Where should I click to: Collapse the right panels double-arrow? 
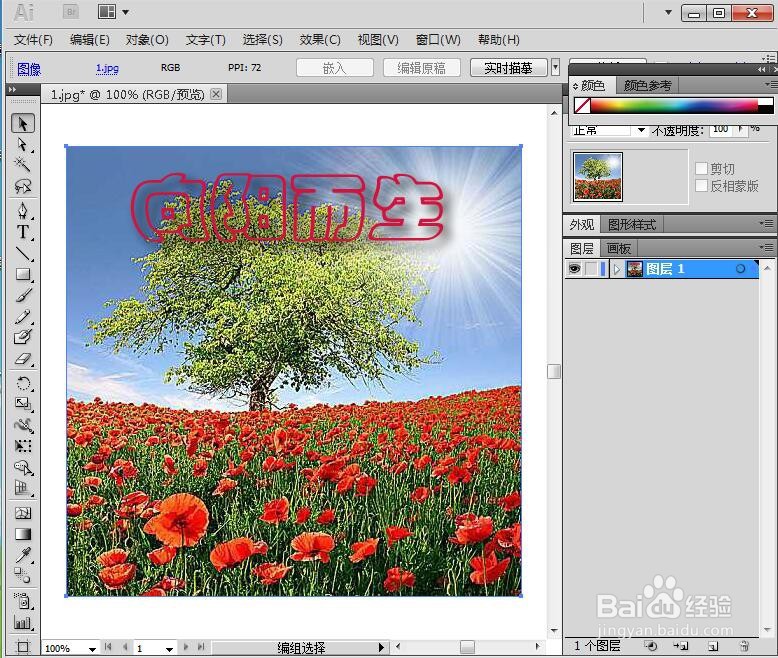pos(762,69)
